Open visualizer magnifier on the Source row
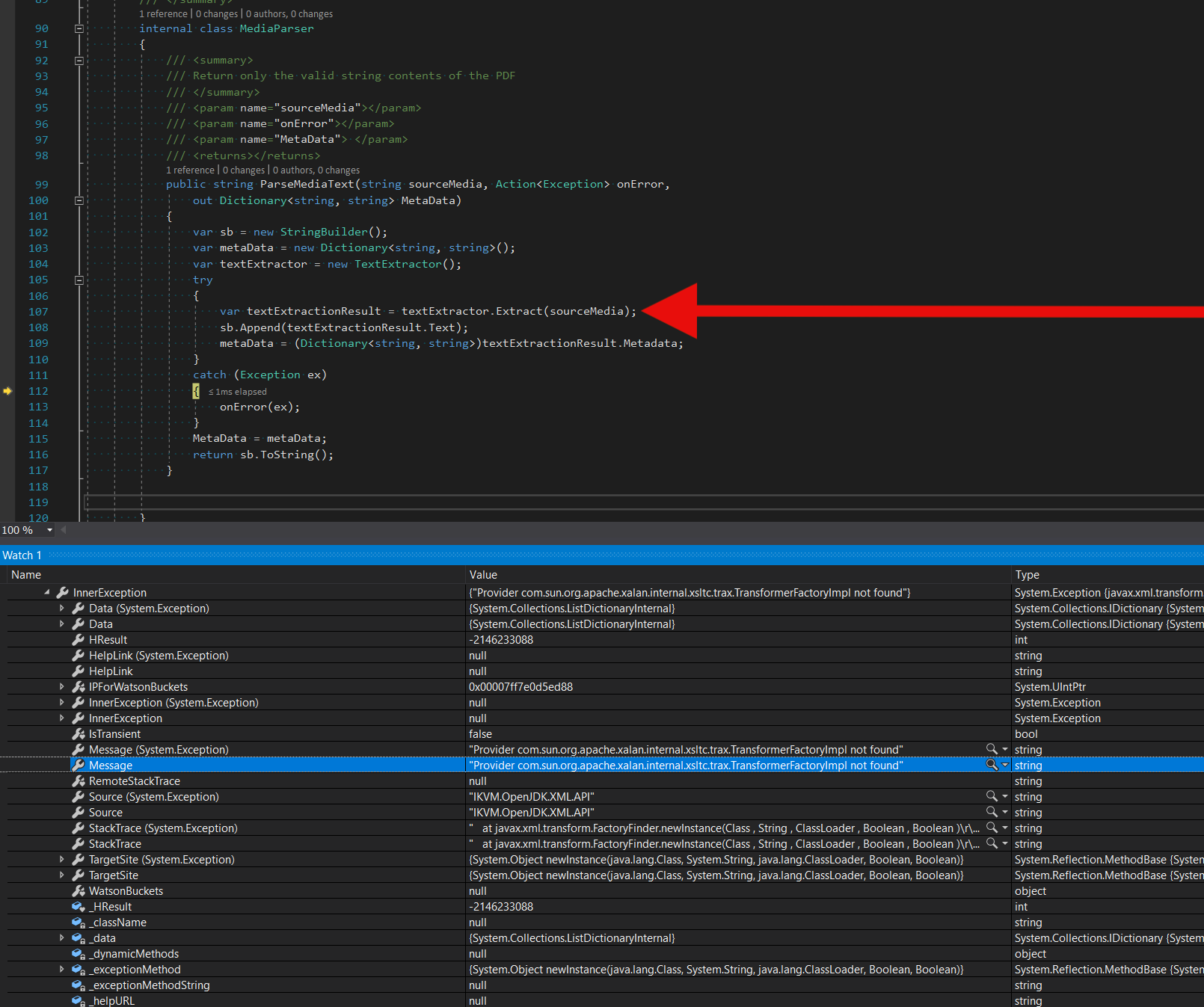Viewport: 1204px width, 1007px height. coord(992,812)
